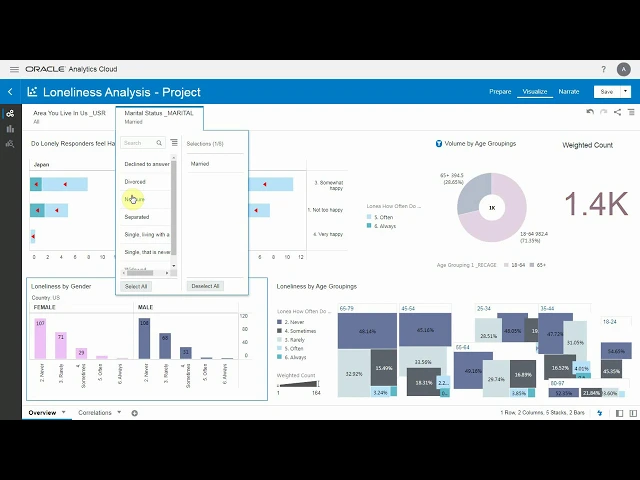Undo the last change

590,112
